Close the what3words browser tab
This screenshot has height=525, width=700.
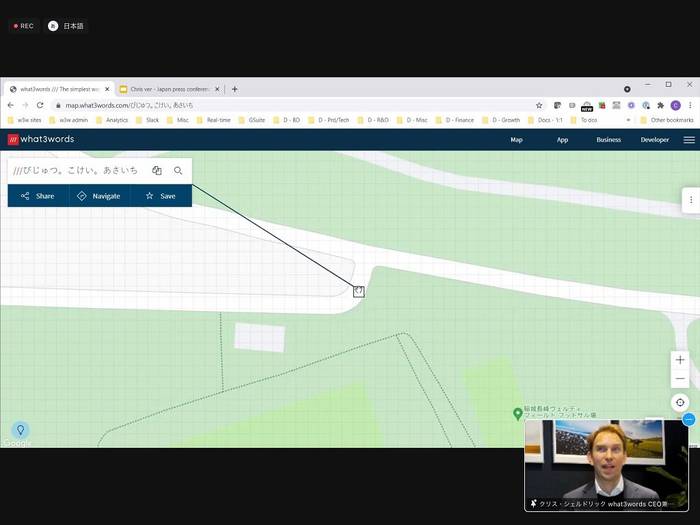tap(107, 89)
